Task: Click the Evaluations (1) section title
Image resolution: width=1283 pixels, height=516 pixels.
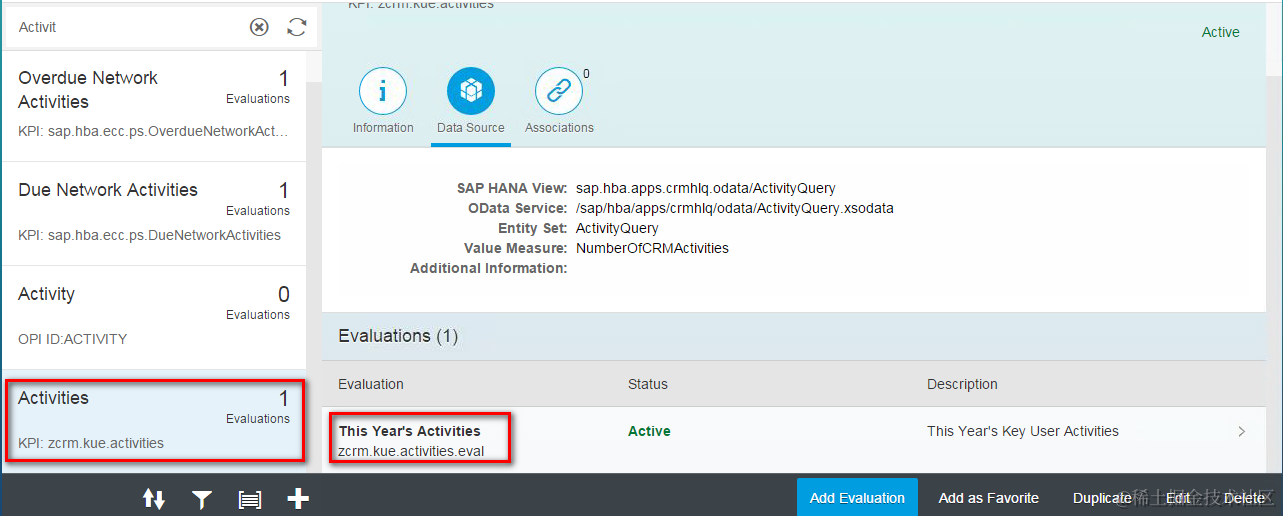Action: click(398, 336)
